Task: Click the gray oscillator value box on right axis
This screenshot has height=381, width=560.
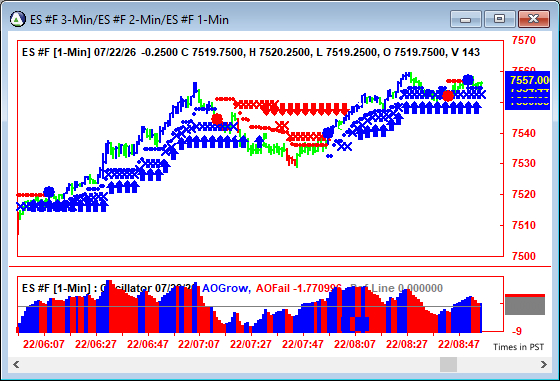Action: pyautogui.click(x=525, y=305)
